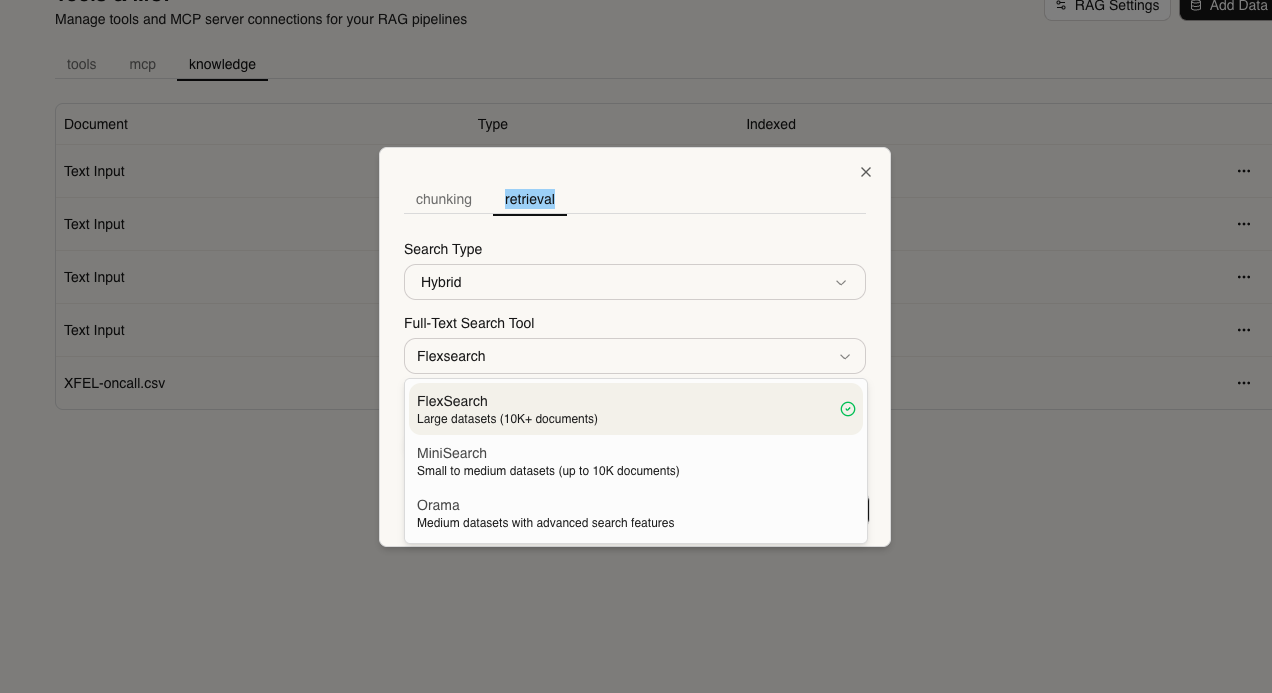Switch to the tools tab
This screenshot has width=1272, height=693.
[x=81, y=64]
